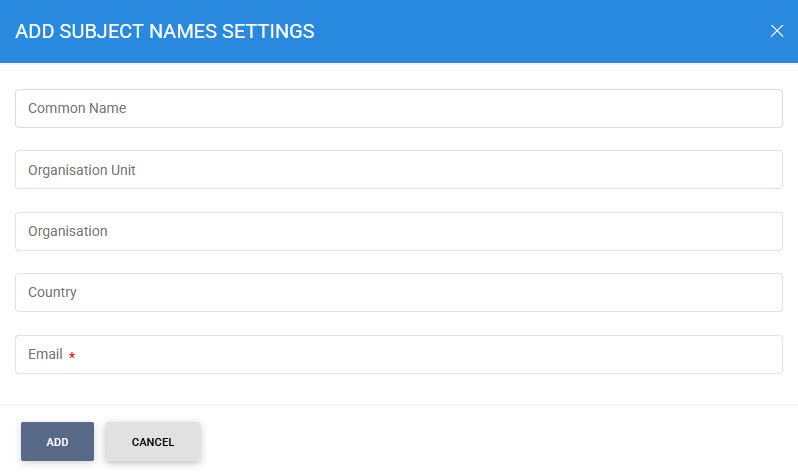This screenshot has height=476, width=798.
Task: Click the 'Country' placeholder text
Action: tap(52, 293)
